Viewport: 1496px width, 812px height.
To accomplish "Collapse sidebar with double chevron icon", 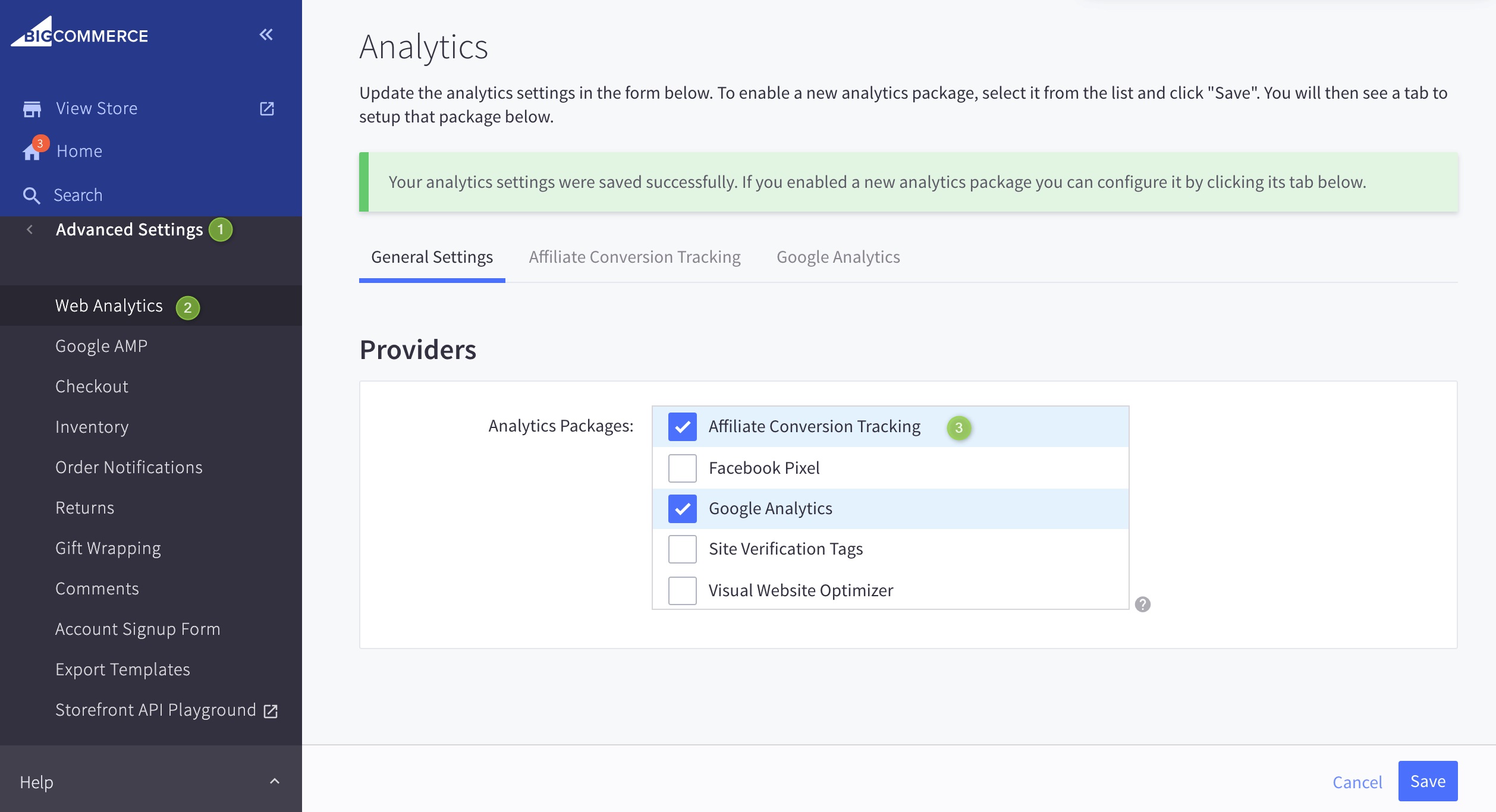I will coord(266,34).
